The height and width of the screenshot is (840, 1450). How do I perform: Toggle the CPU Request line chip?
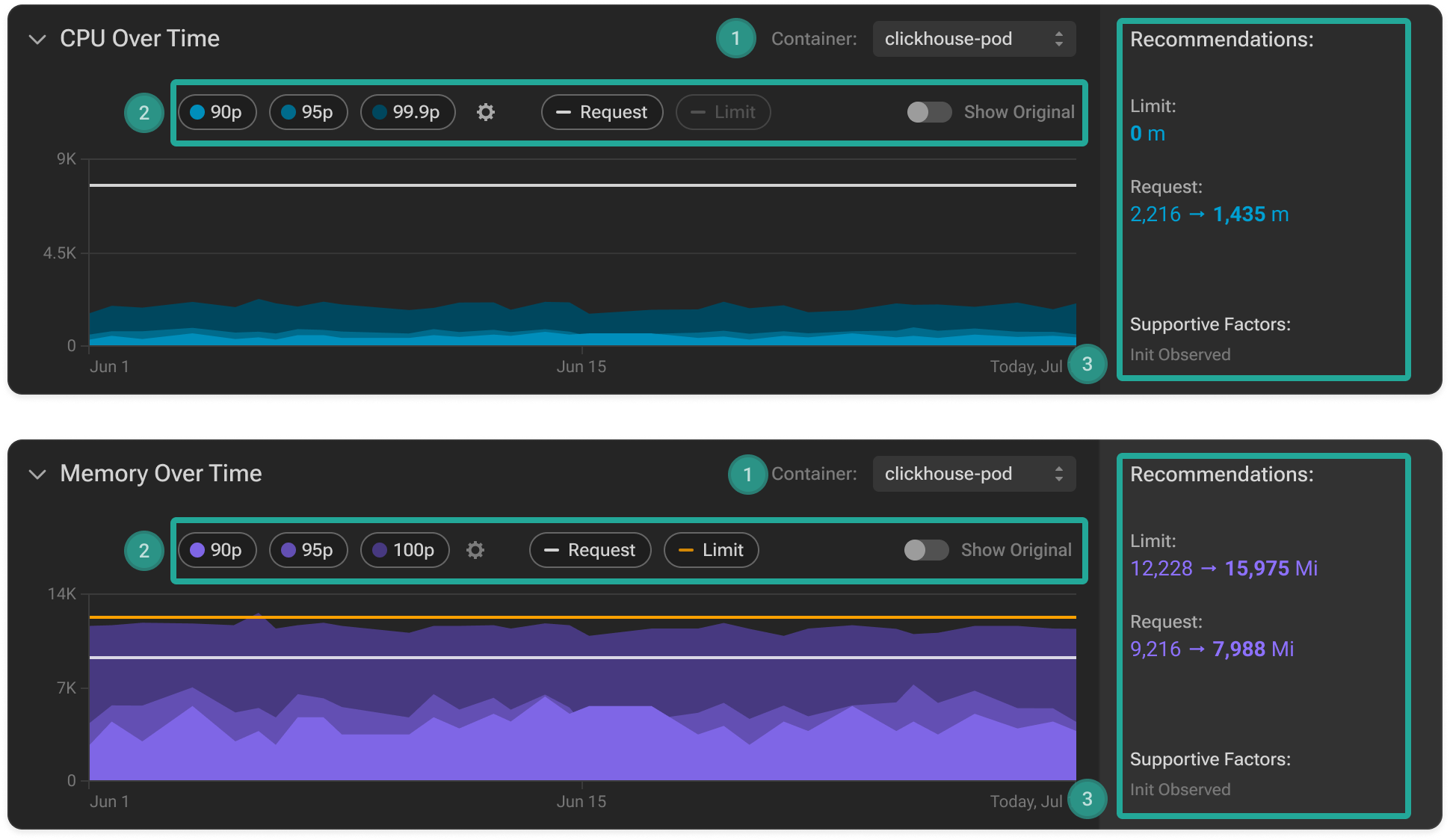tap(602, 112)
